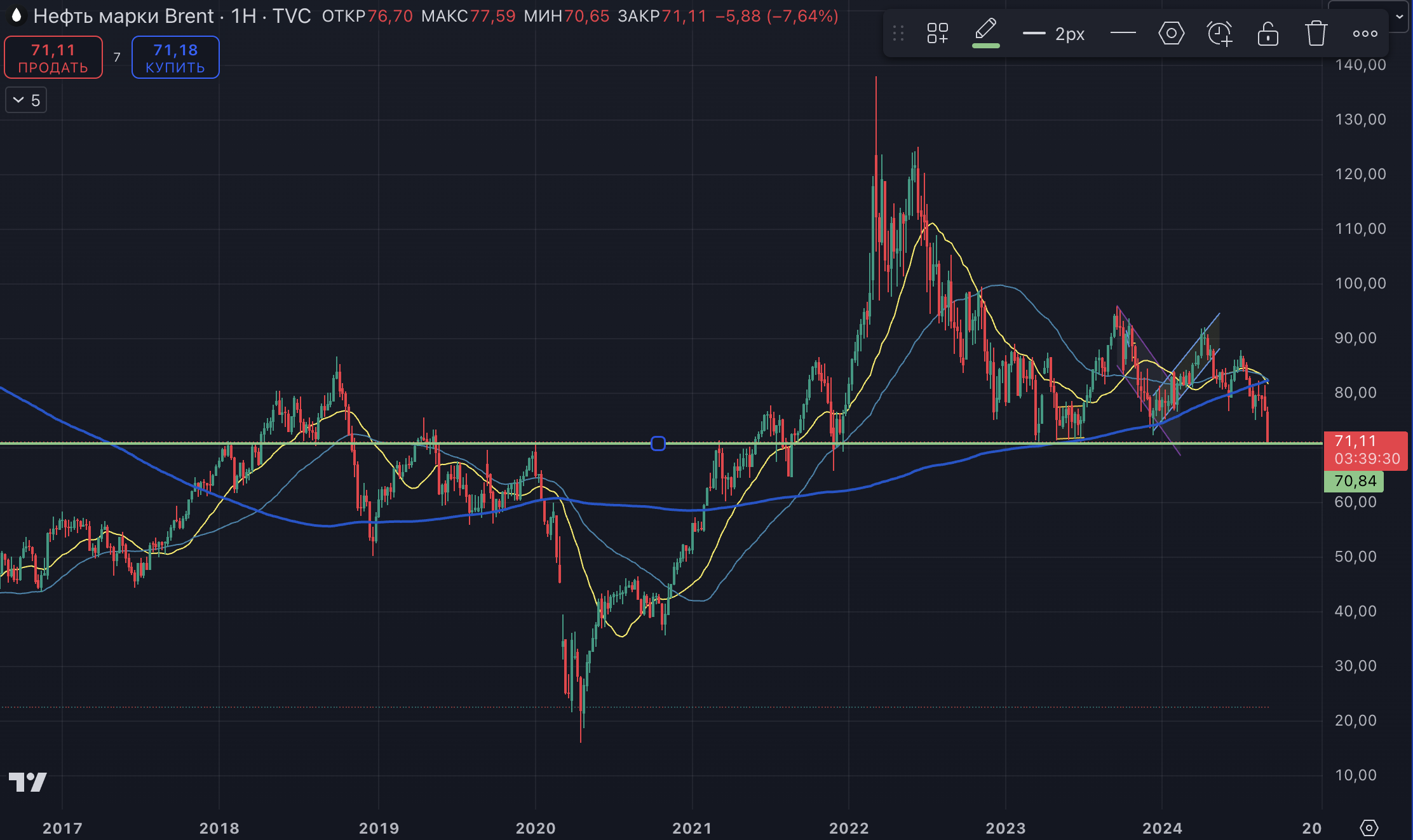
Task: Expand the dropdown chevron in top-right corner
Action: [x=1399, y=17]
